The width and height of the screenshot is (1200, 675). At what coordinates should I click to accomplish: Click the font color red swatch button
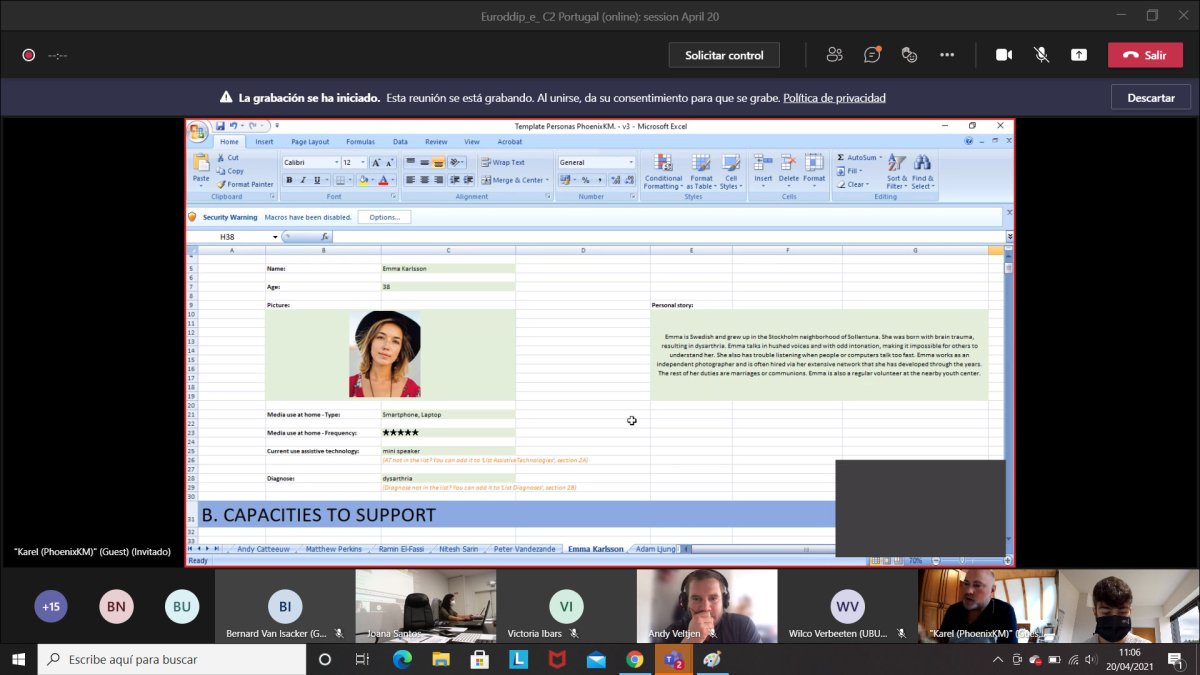click(383, 180)
